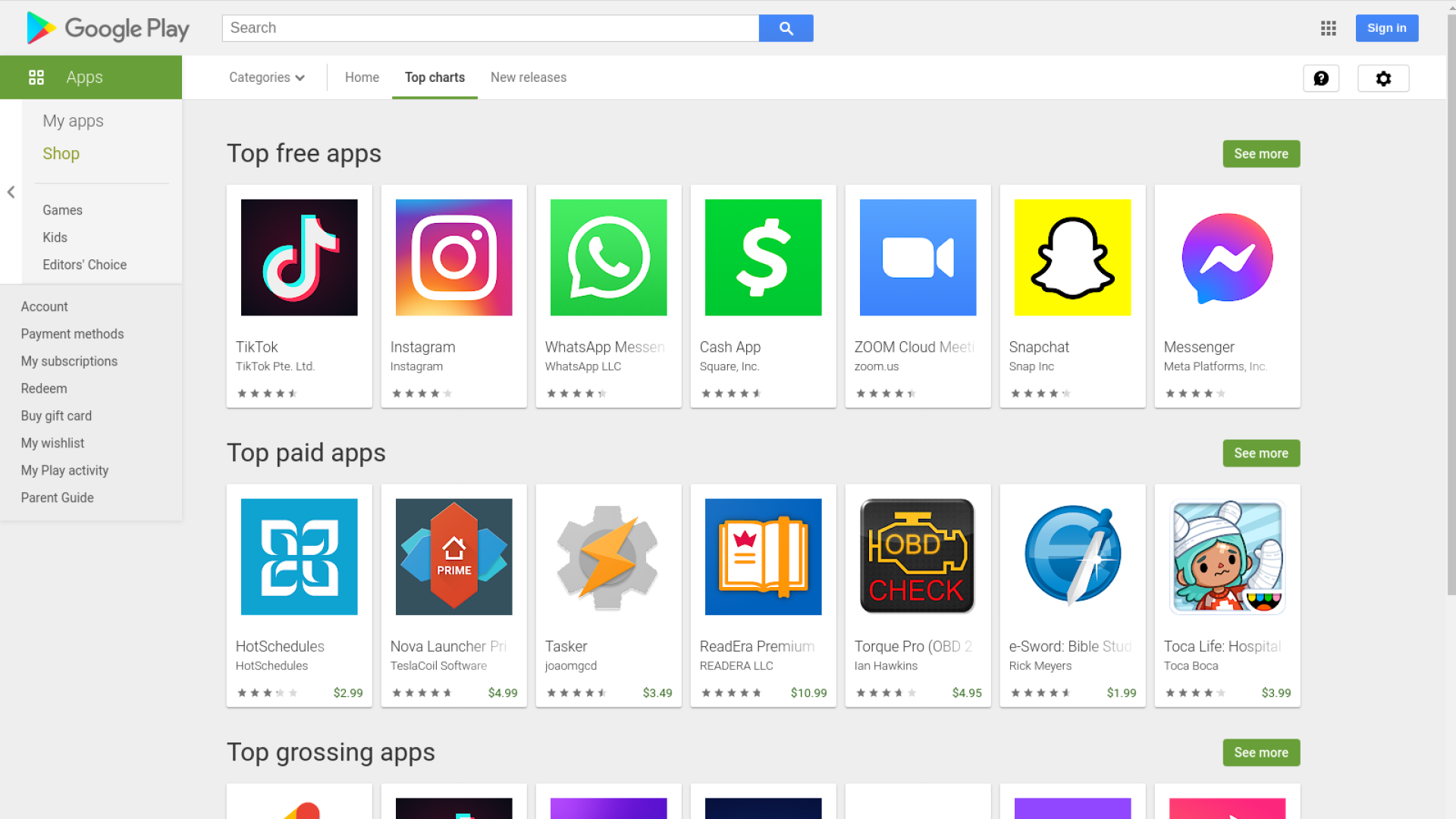Open the Tasker lightning gear icon
Viewport: 1456px width, 819px height.
click(608, 557)
